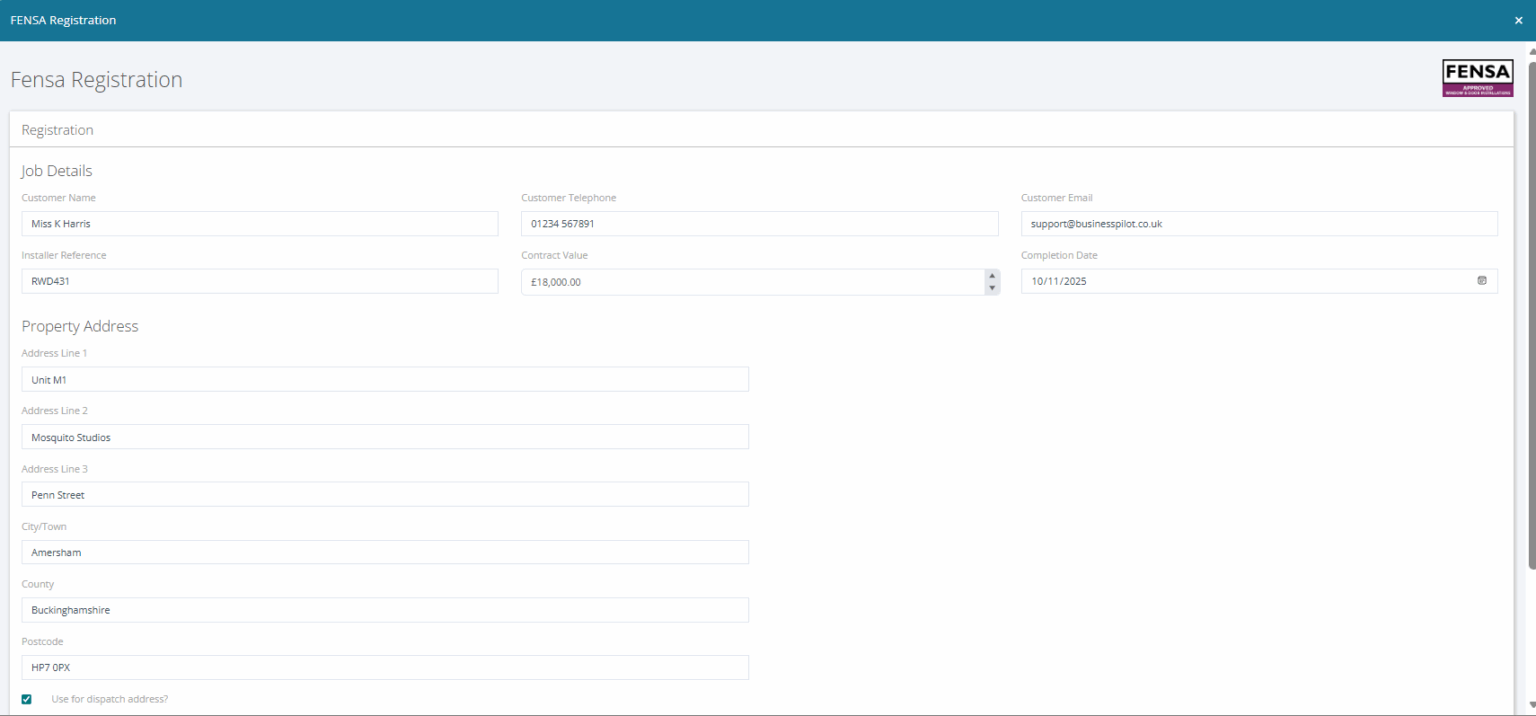
Task: Click the Contract Value increment arrow
Action: coord(991,276)
